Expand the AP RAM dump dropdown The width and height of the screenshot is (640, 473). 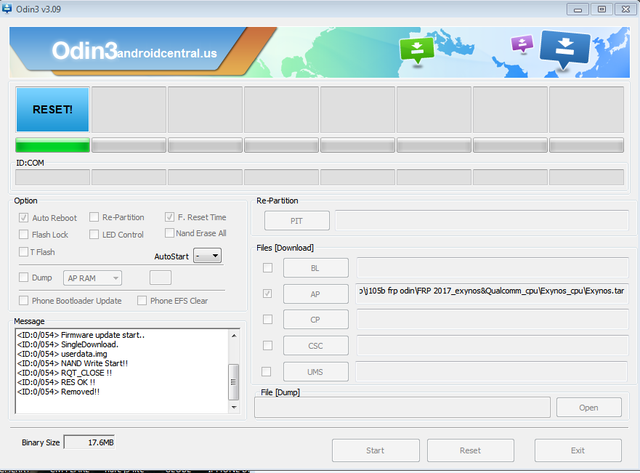tap(92, 278)
